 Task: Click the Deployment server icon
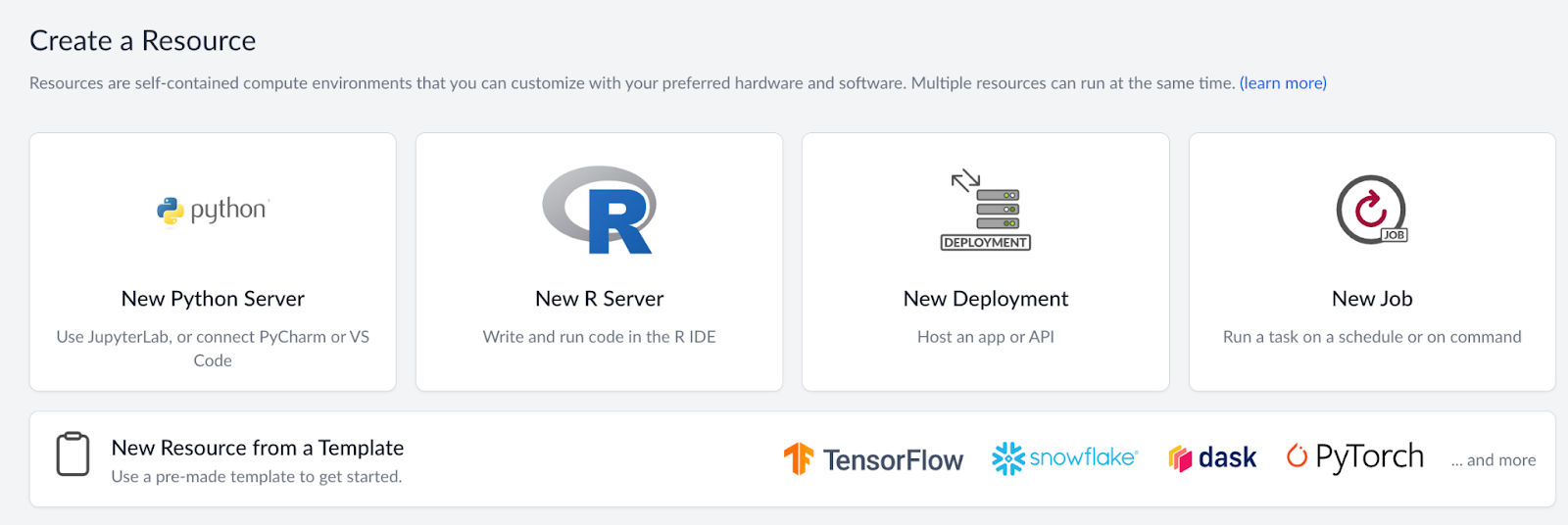tap(986, 210)
